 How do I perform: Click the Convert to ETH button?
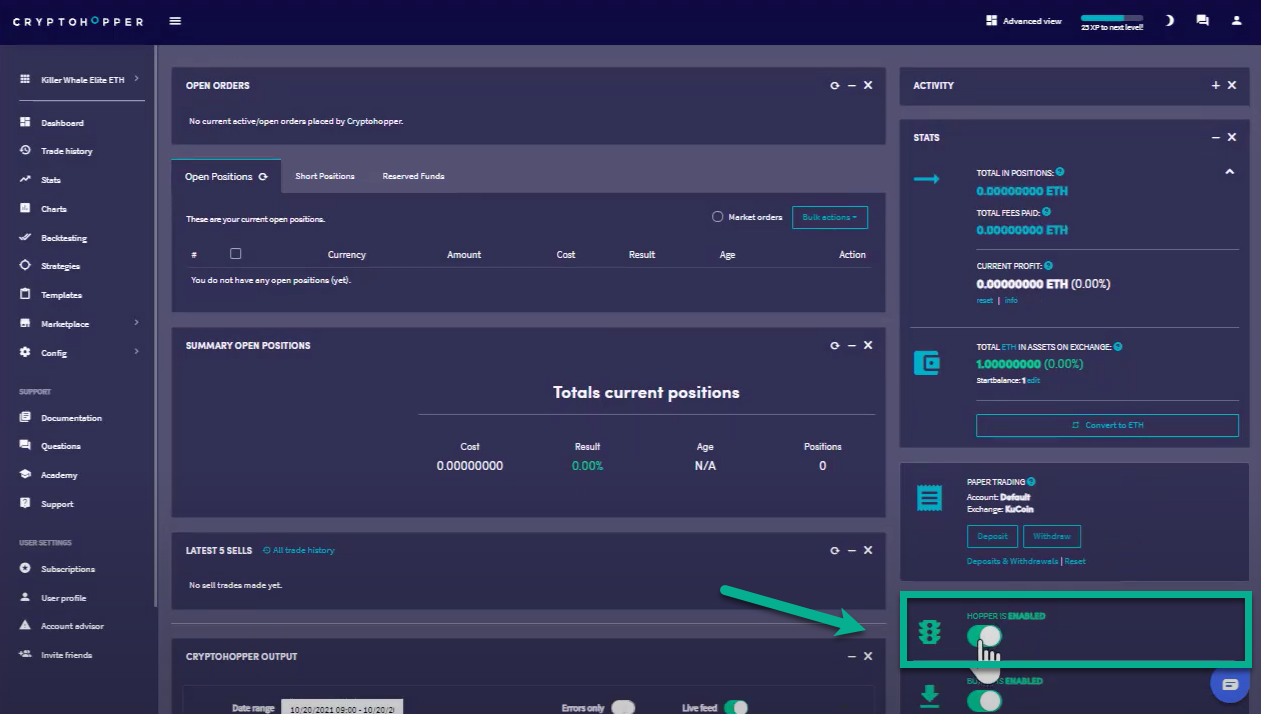(1107, 425)
